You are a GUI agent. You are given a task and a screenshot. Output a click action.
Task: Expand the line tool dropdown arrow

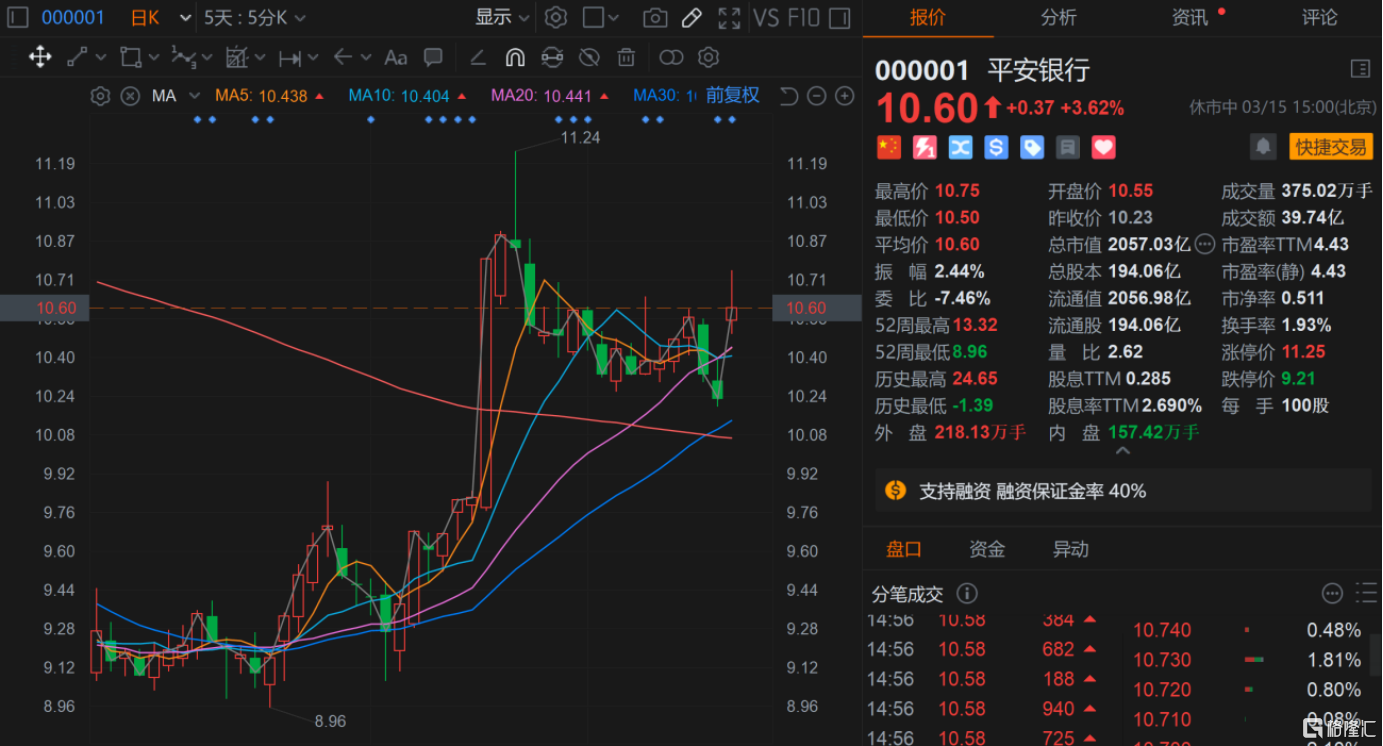tap(103, 58)
